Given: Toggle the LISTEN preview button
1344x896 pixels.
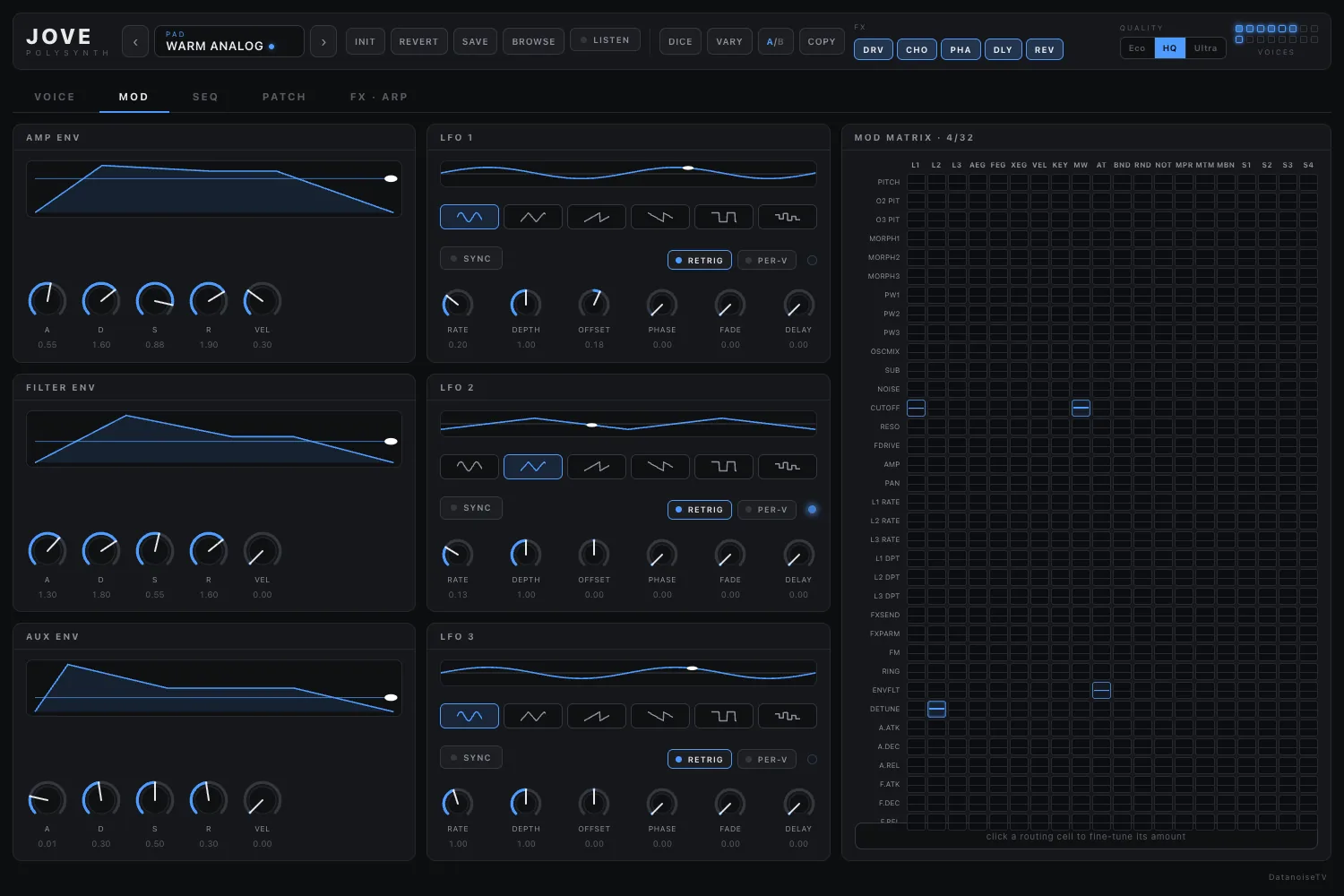Looking at the screenshot, I should pyautogui.click(x=605, y=40).
